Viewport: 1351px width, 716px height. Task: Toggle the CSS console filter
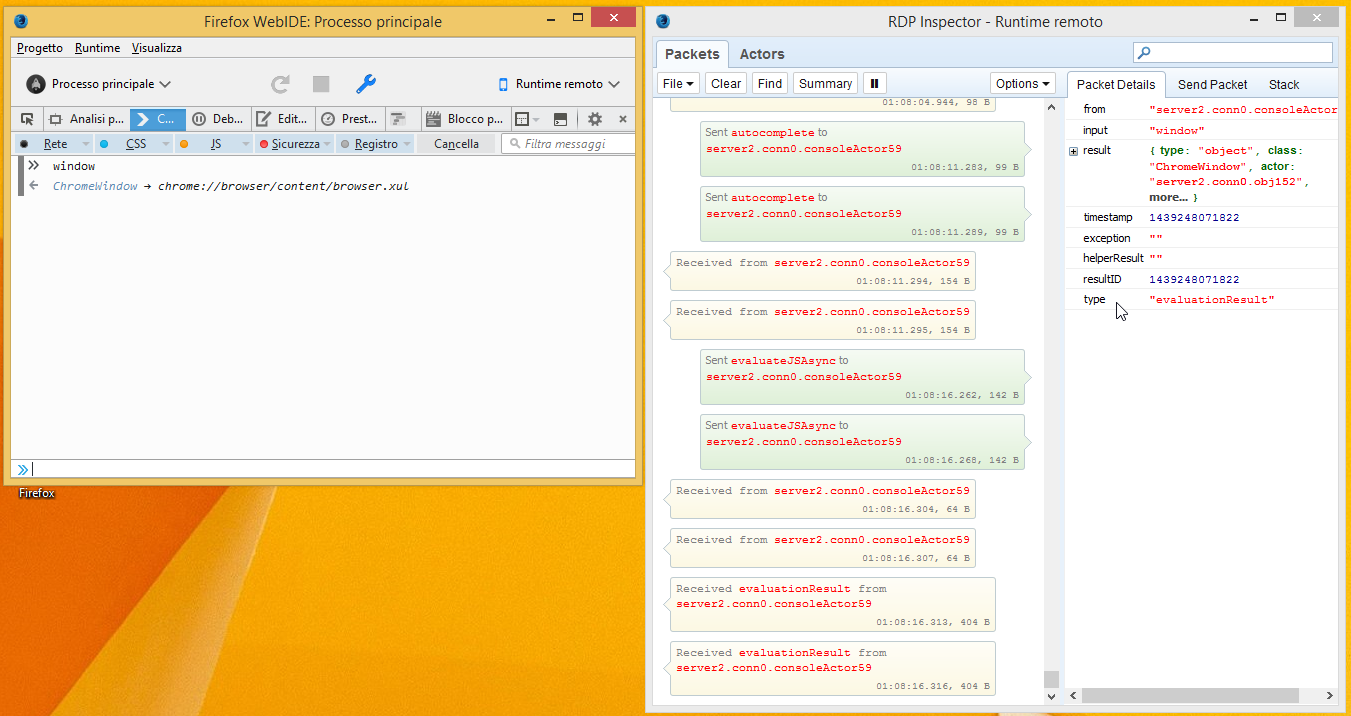(x=126, y=144)
